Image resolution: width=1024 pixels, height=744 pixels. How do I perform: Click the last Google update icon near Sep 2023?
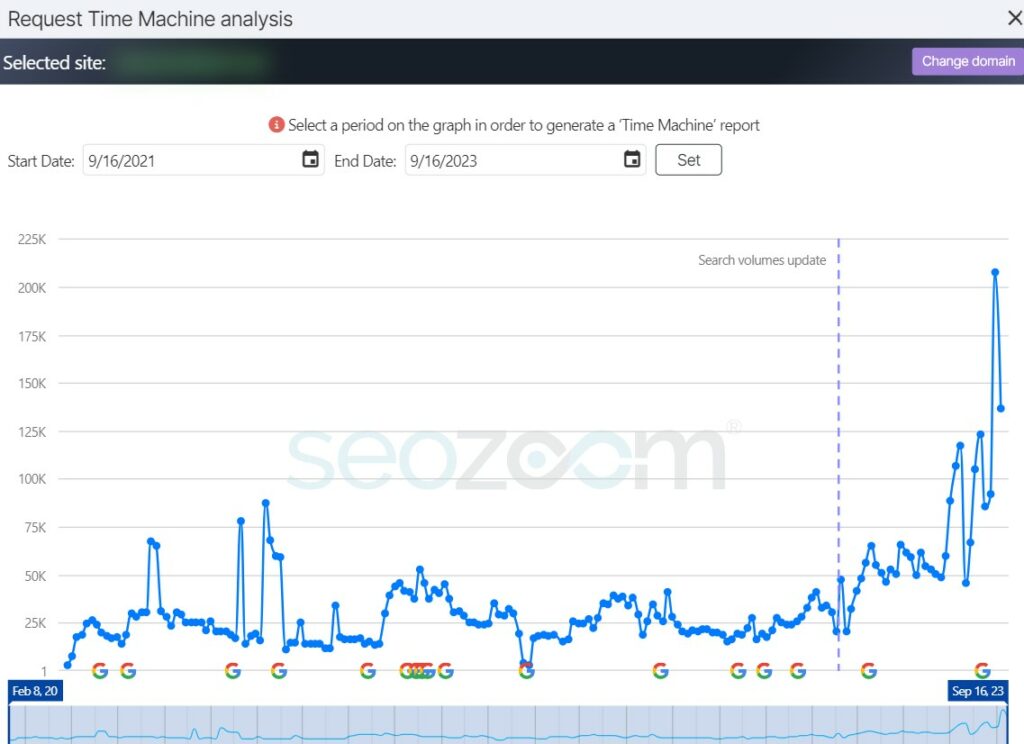pos(982,671)
